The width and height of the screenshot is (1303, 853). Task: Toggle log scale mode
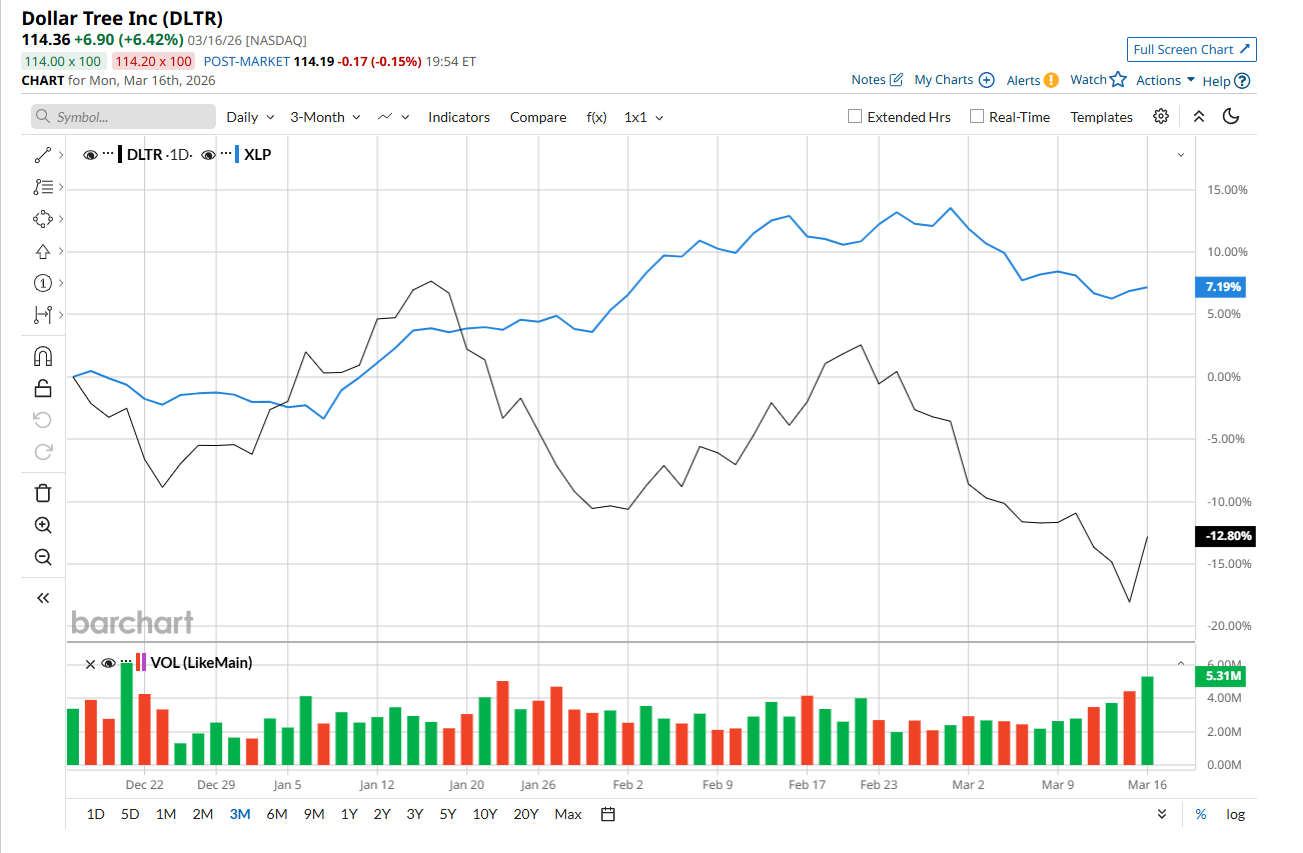pos(1236,814)
